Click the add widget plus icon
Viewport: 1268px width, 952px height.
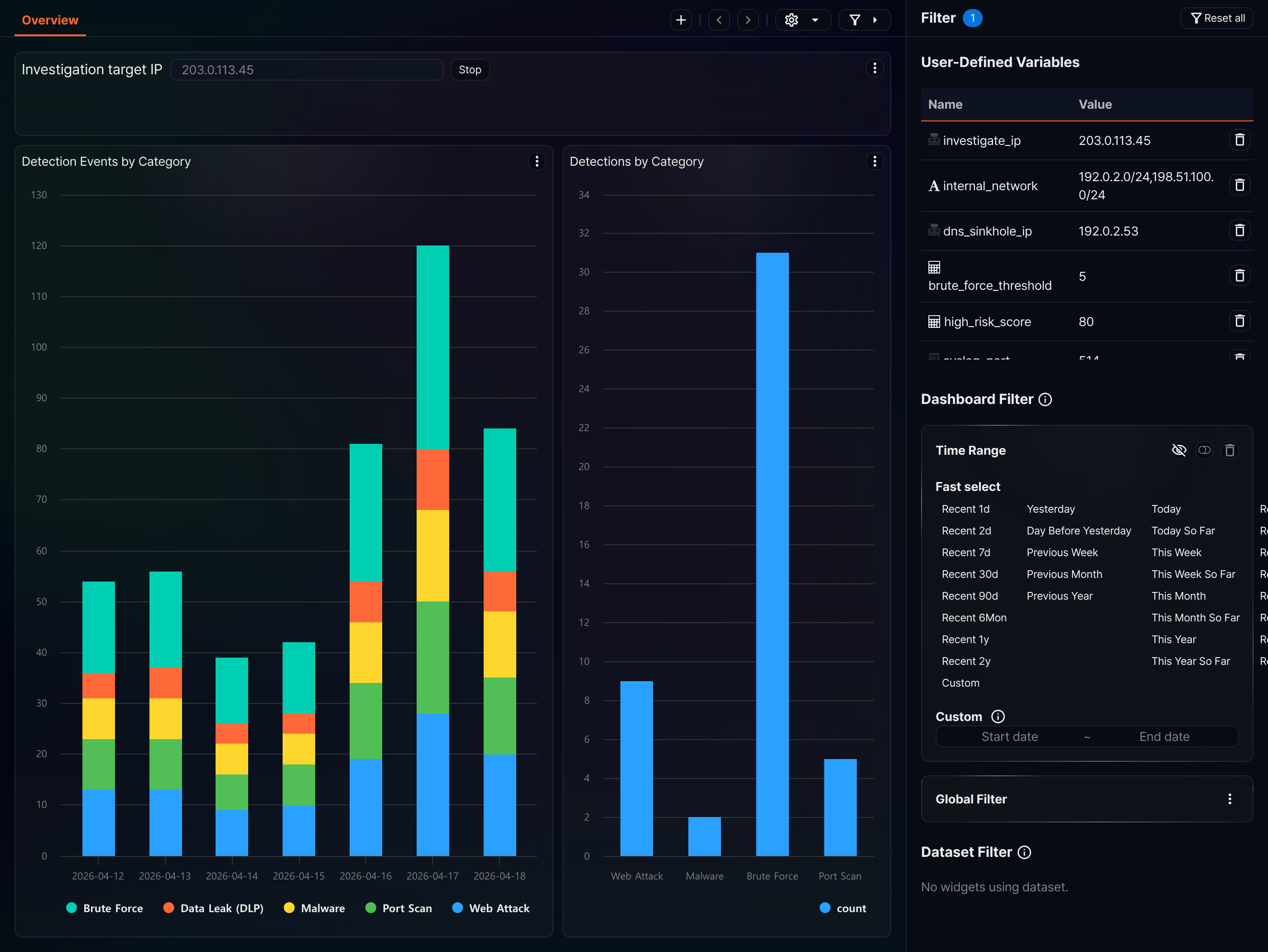tap(681, 20)
